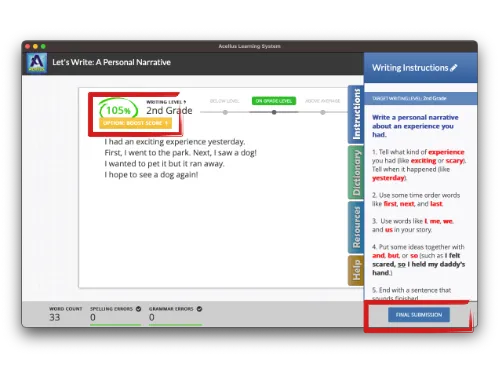Open the Dictionary side tab

click(356, 173)
